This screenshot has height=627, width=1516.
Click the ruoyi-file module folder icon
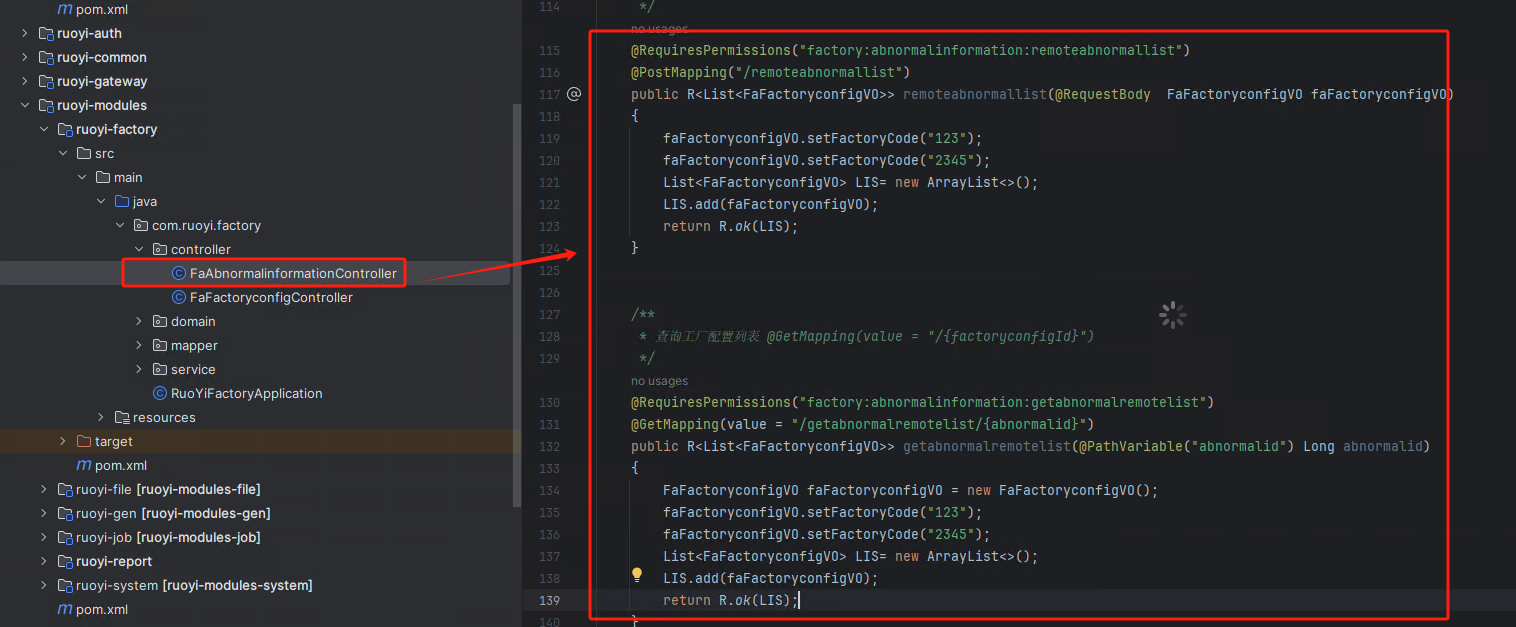click(x=65, y=489)
